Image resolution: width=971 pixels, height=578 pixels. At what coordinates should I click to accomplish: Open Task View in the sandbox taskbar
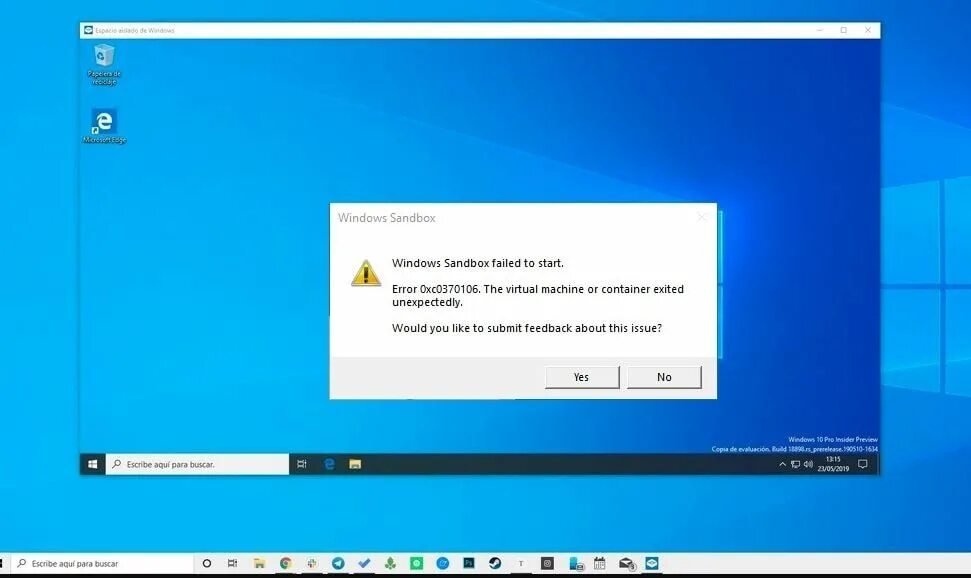[302, 464]
